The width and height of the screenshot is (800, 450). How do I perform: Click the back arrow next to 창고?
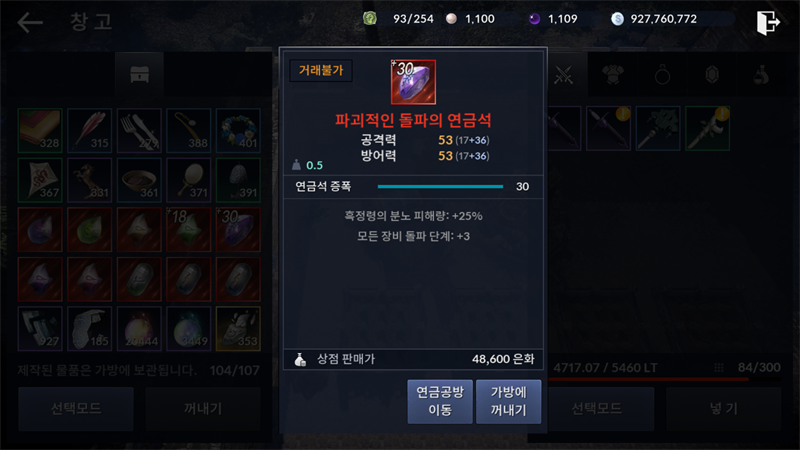30,22
